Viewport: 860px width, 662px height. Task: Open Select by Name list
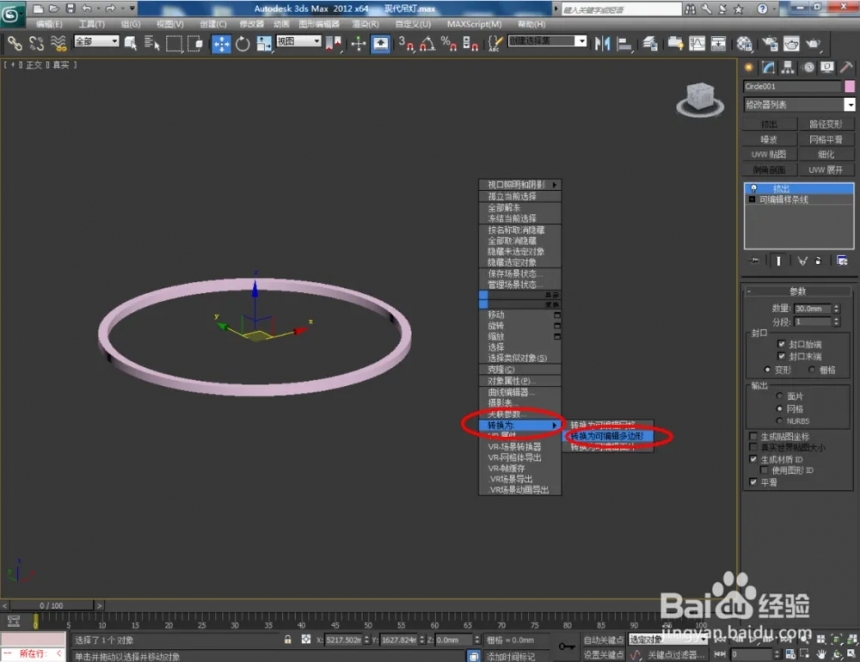point(151,43)
